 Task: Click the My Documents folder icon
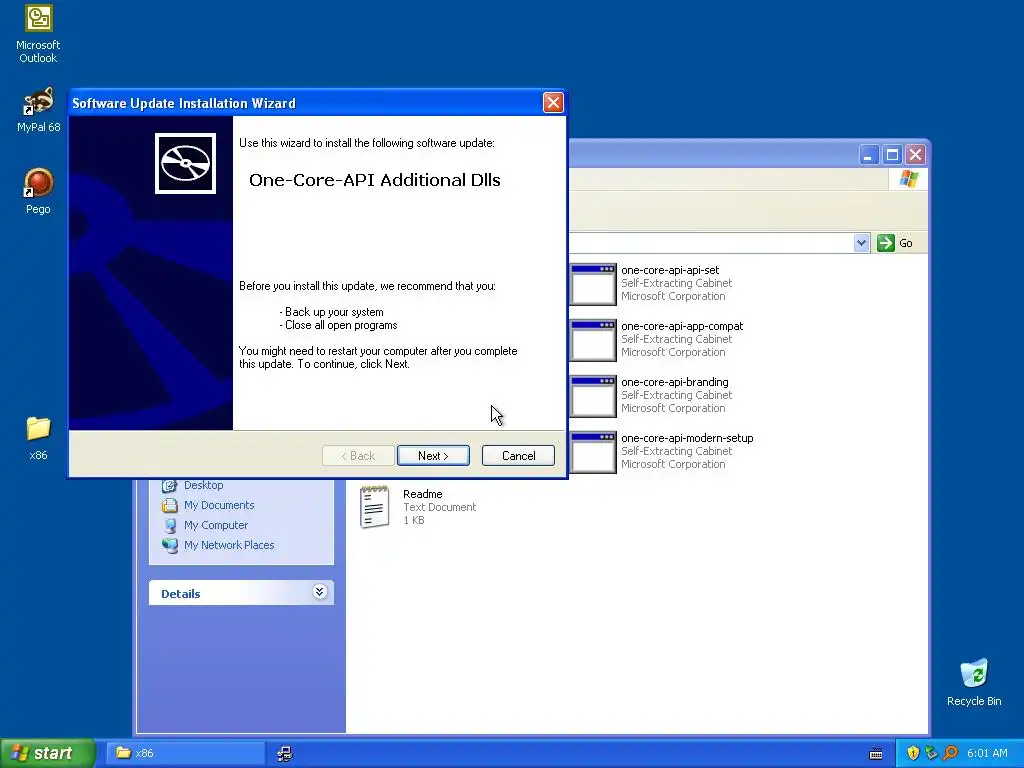coord(170,505)
